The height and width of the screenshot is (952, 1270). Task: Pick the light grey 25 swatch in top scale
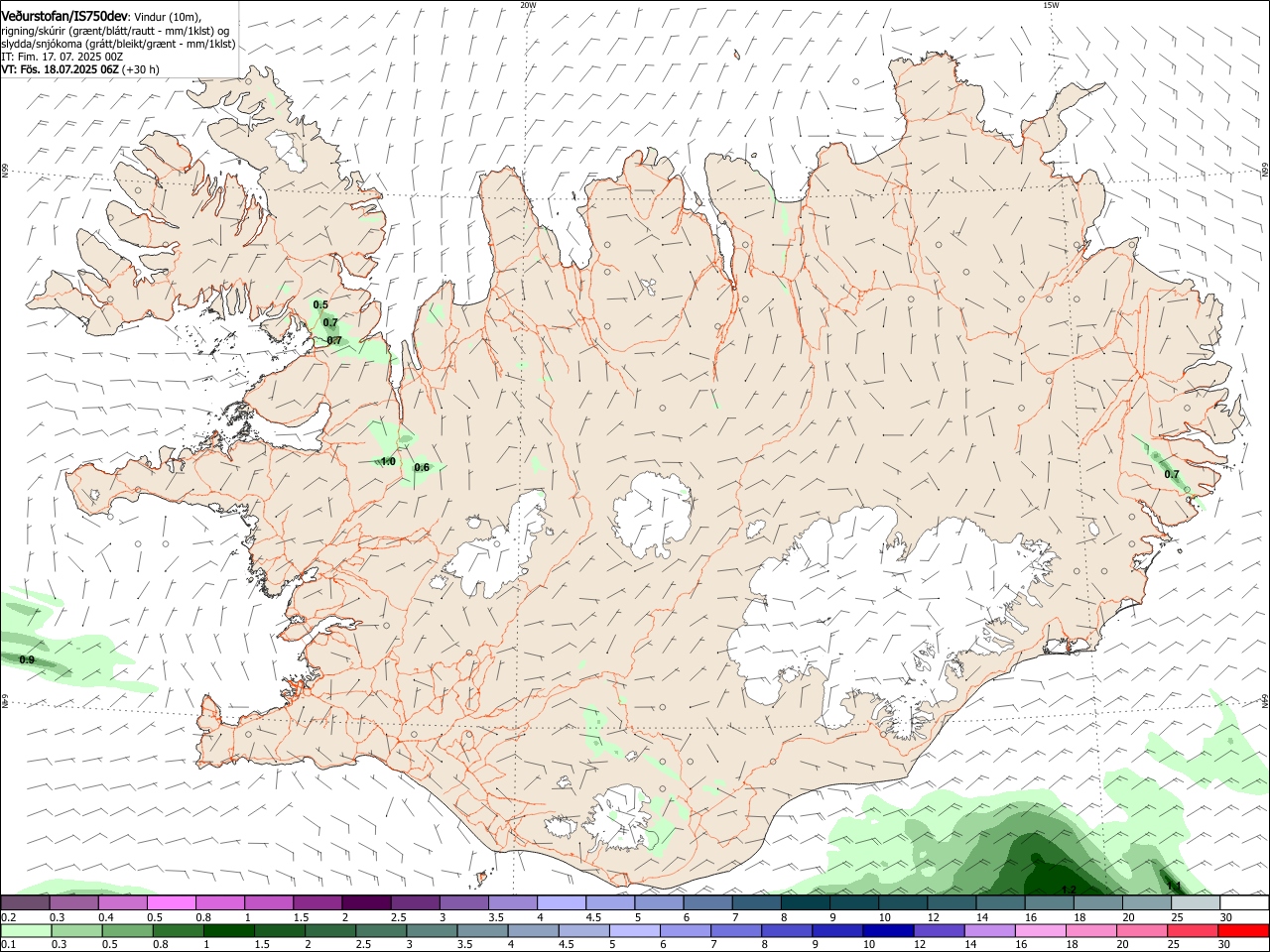click(1195, 902)
